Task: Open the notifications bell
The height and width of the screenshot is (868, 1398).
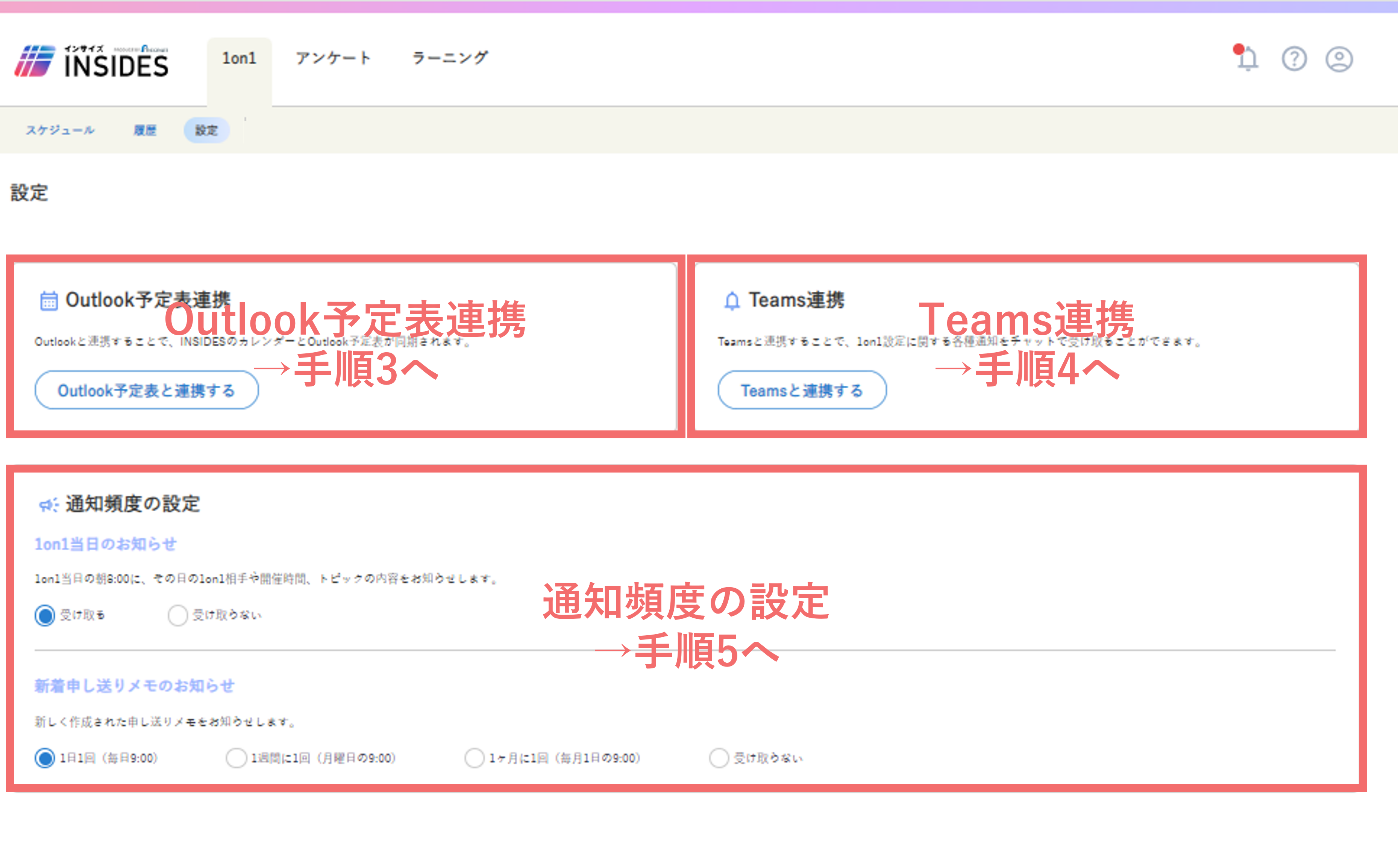Action: pyautogui.click(x=1246, y=58)
